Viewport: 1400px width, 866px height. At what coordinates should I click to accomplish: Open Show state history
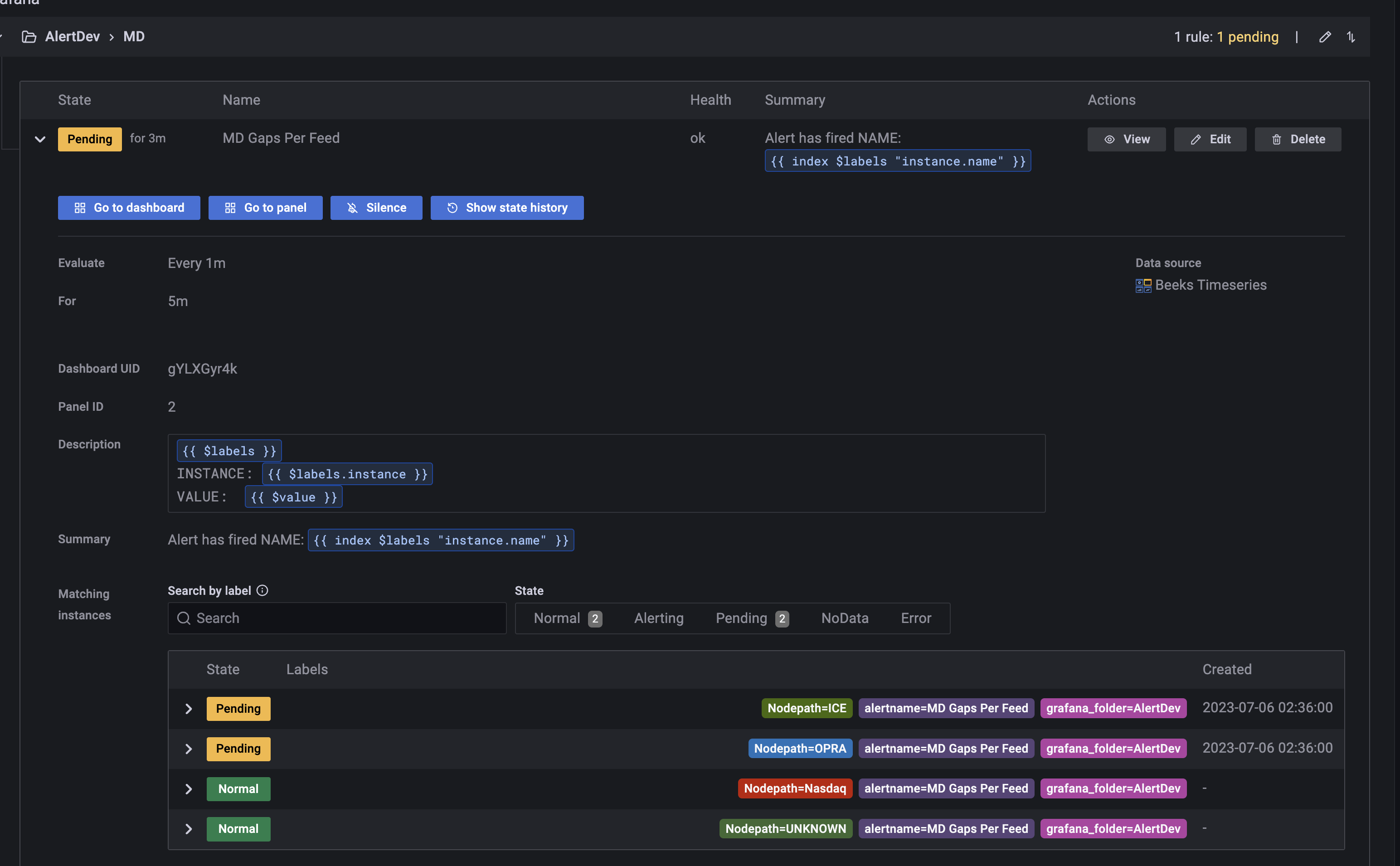coord(507,208)
